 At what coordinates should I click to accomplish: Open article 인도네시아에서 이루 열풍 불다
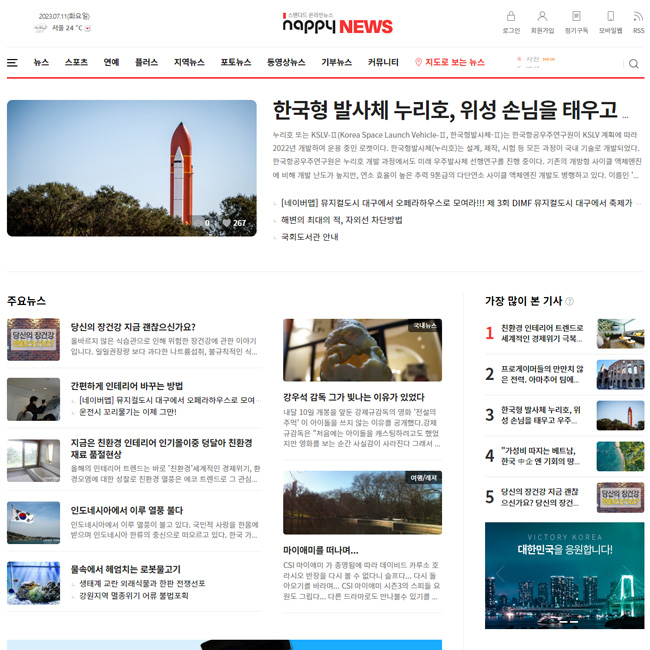pos(126,510)
